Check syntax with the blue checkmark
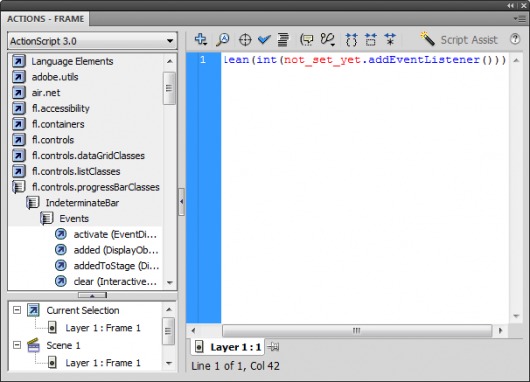 click(x=264, y=40)
